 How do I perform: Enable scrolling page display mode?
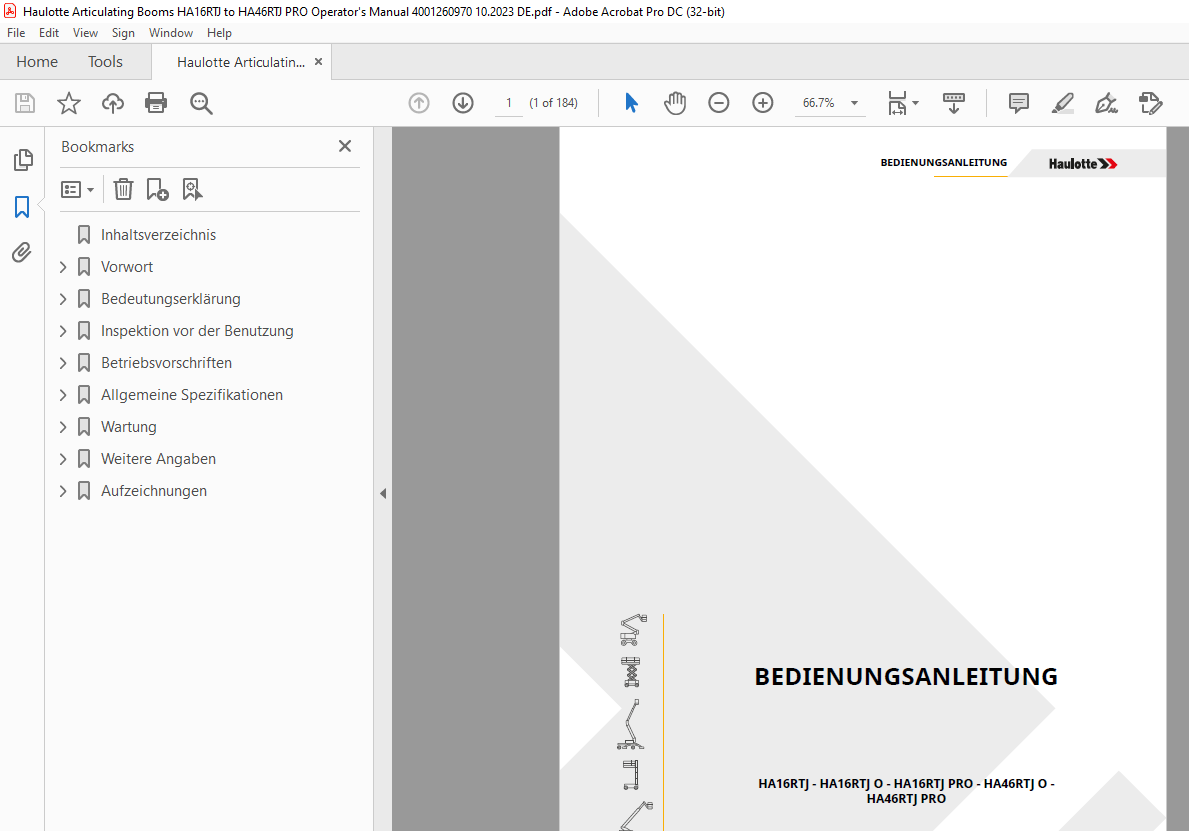click(953, 103)
